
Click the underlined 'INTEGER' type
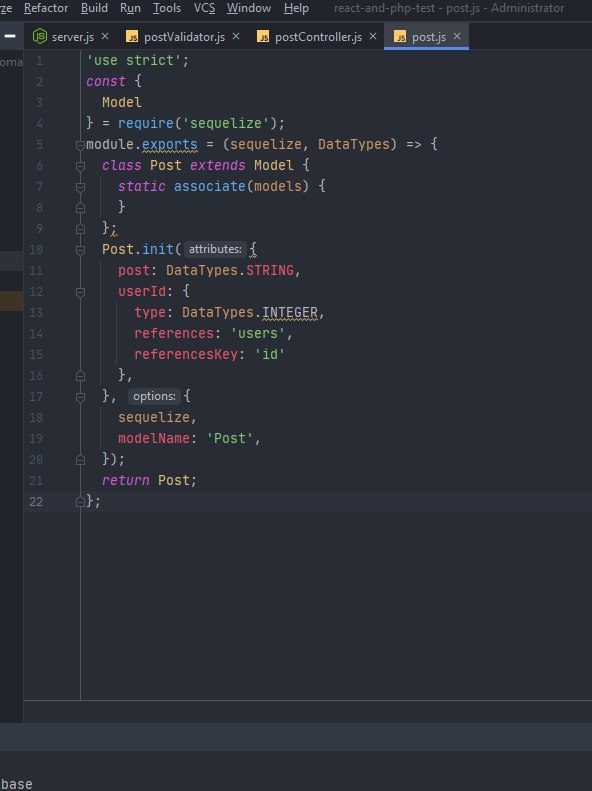pyautogui.click(x=290, y=312)
